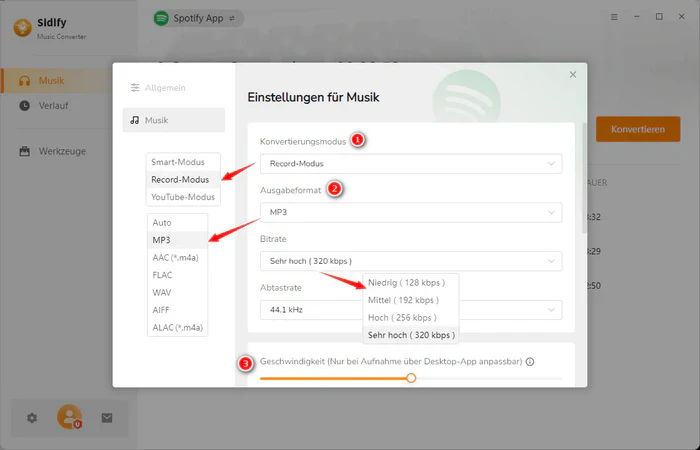700x450 pixels.
Task: Click the mail envelope icon
Action: click(107, 418)
